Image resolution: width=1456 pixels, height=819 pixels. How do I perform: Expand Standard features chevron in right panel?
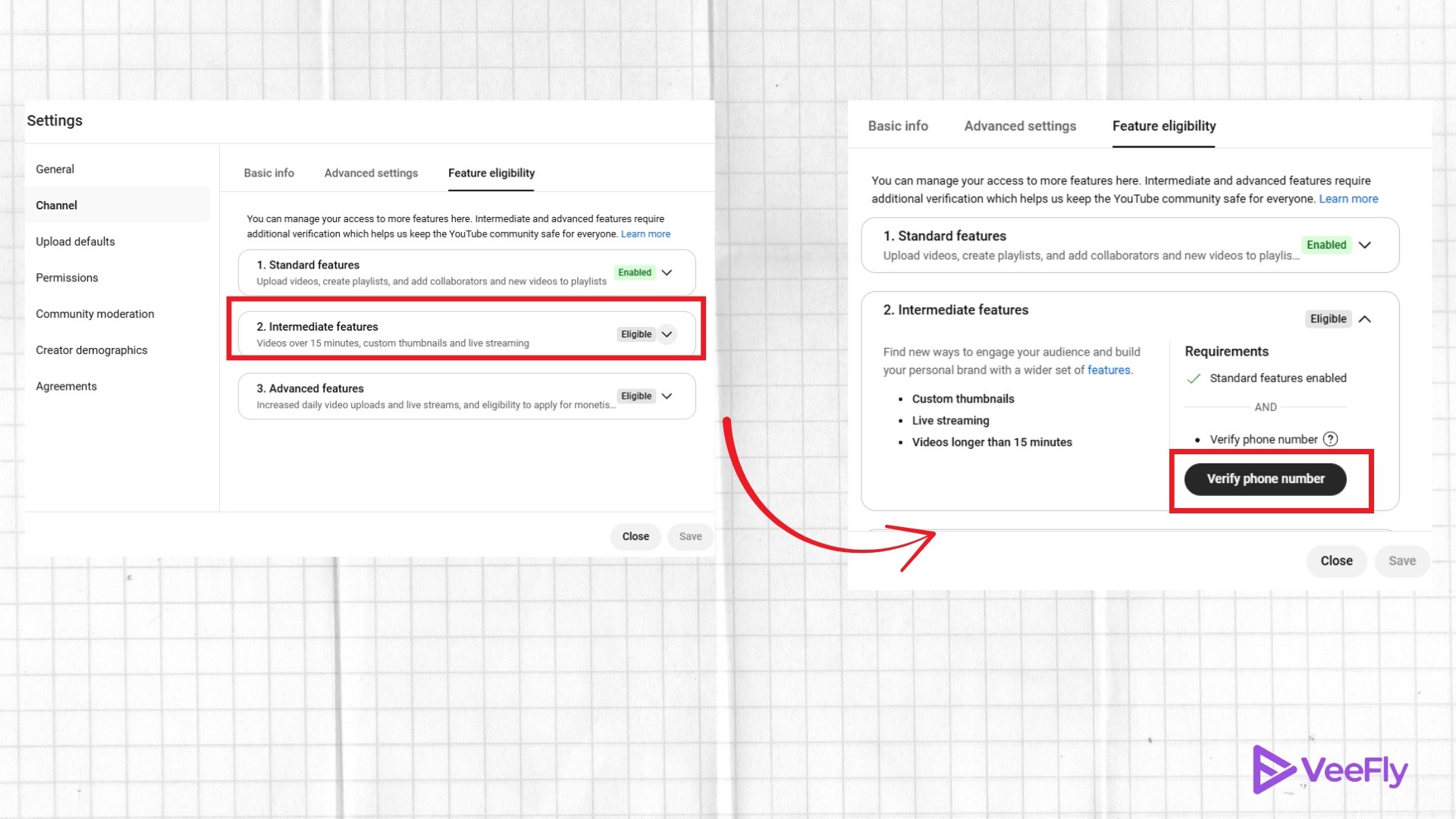tap(1364, 245)
